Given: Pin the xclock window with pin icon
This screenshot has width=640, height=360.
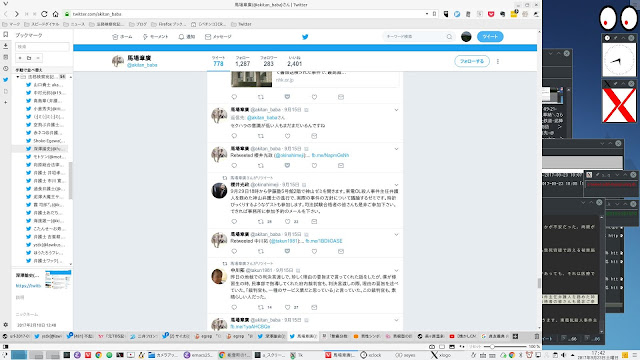Looking at the screenshot, I should 616,38.
